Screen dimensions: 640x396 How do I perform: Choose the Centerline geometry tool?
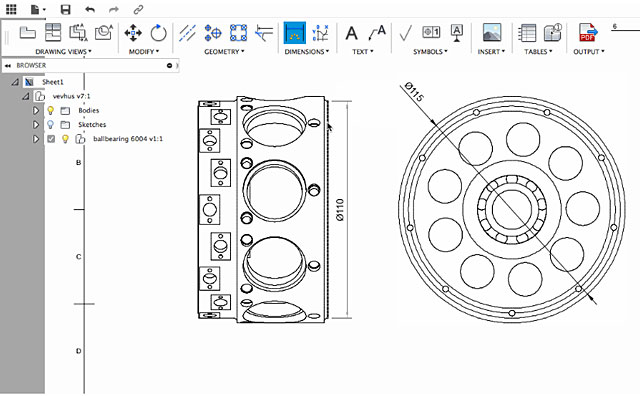pos(187,33)
